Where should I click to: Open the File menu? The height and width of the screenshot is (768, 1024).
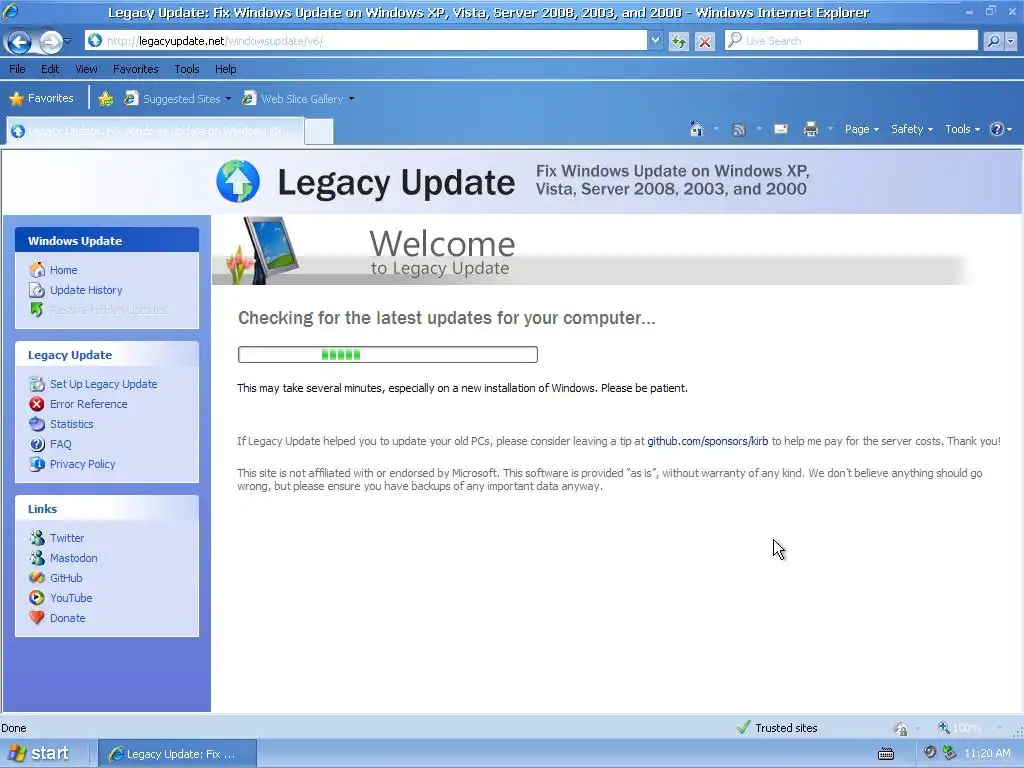[x=18, y=69]
